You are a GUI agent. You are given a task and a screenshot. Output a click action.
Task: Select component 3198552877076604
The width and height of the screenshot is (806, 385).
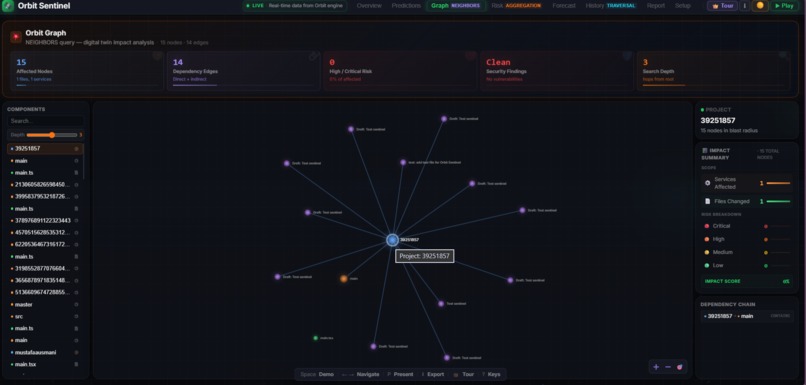(45, 268)
